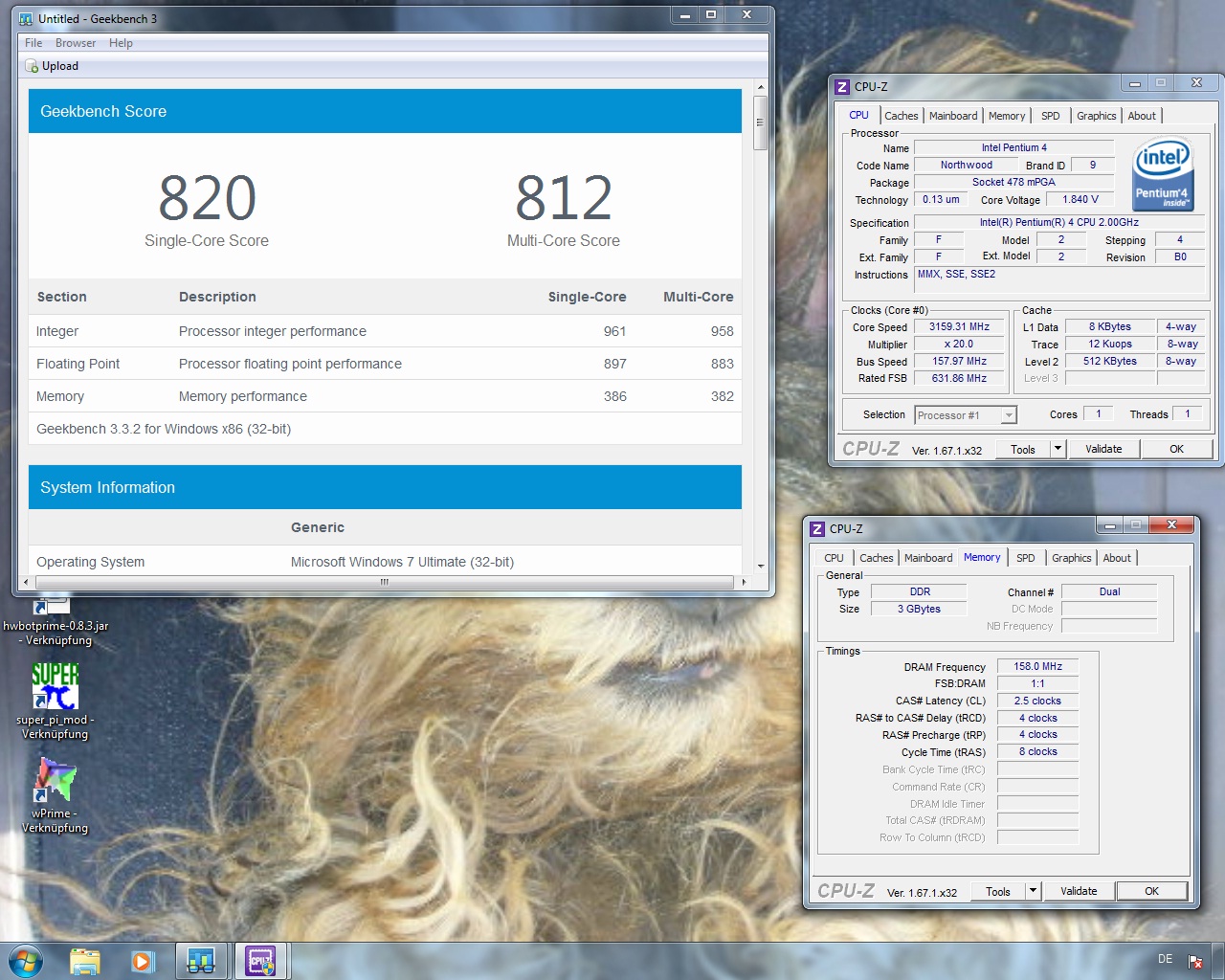Click the Floating Point row in results
Screen dimensions: 1225x980
pyautogui.click(x=385, y=364)
